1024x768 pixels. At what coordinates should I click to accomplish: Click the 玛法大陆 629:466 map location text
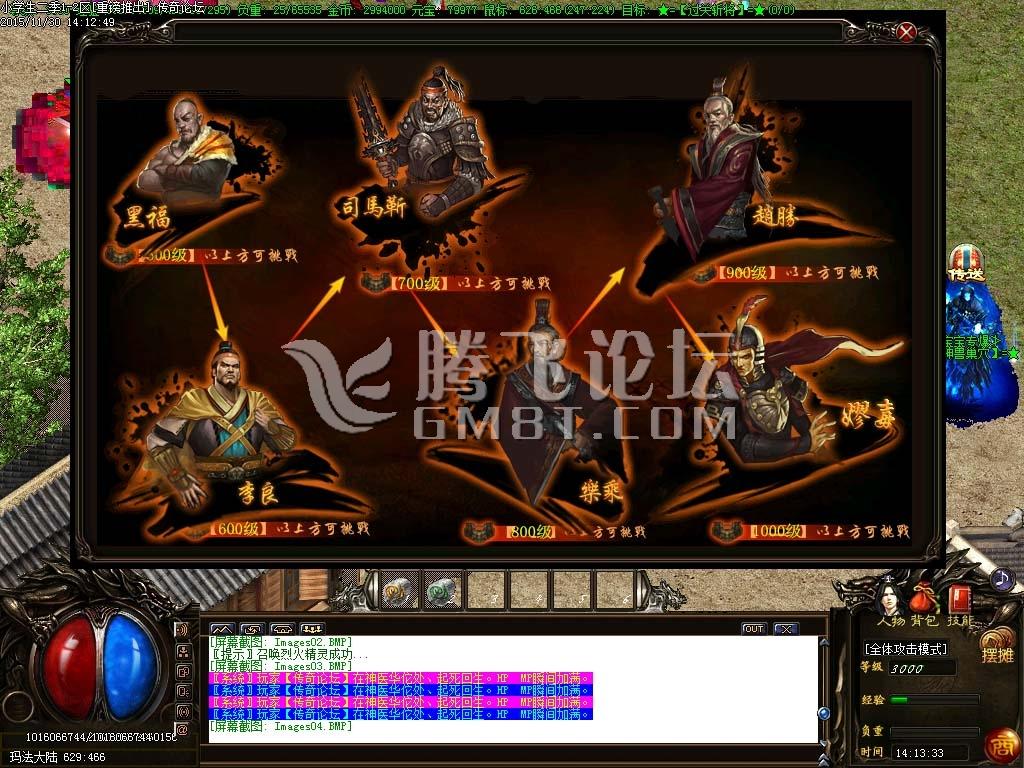[57, 758]
